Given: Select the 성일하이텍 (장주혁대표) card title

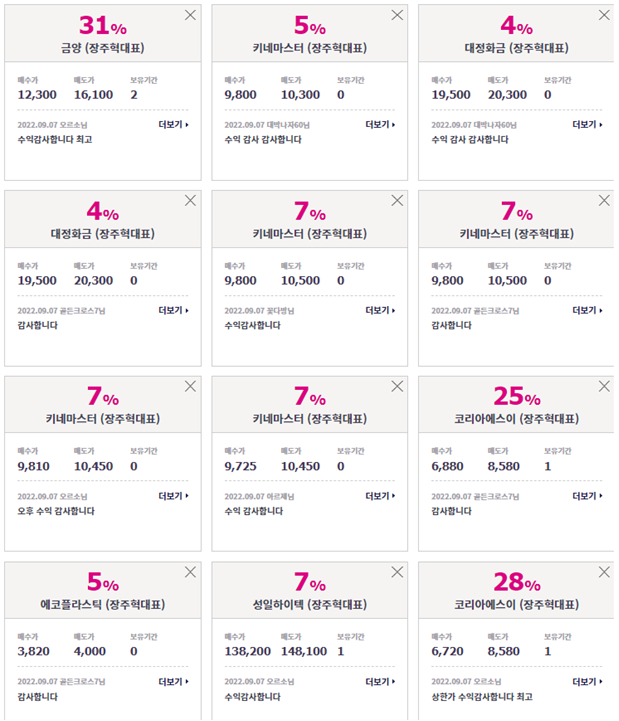Looking at the screenshot, I should coord(310,605).
